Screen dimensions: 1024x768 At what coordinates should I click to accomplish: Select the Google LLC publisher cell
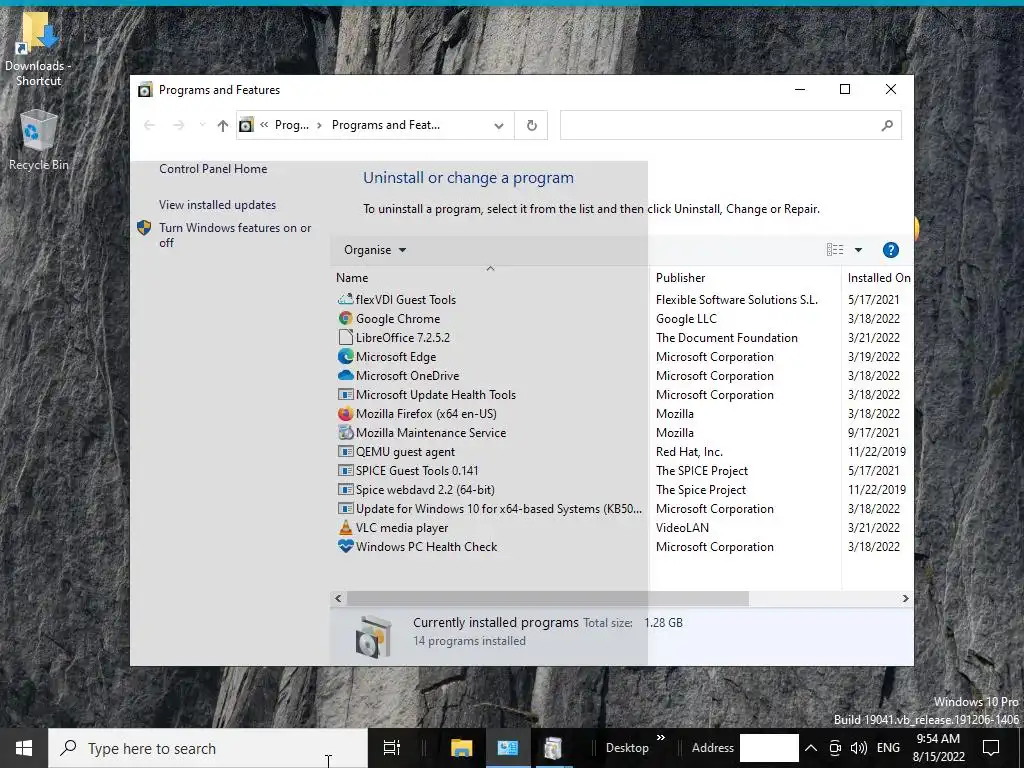pyautogui.click(x=686, y=319)
